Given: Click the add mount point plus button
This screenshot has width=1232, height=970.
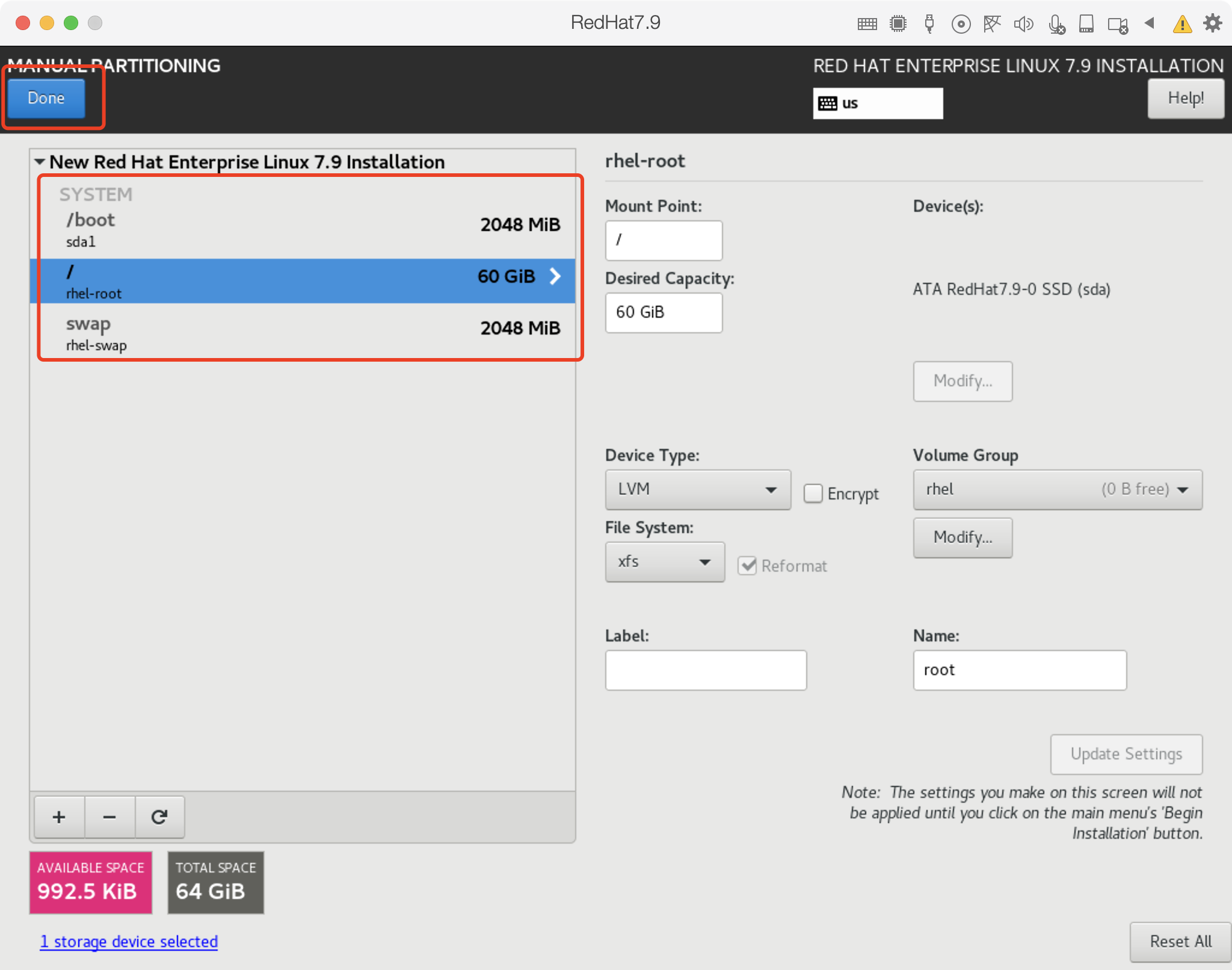Looking at the screenshot, I should (59, 817).
